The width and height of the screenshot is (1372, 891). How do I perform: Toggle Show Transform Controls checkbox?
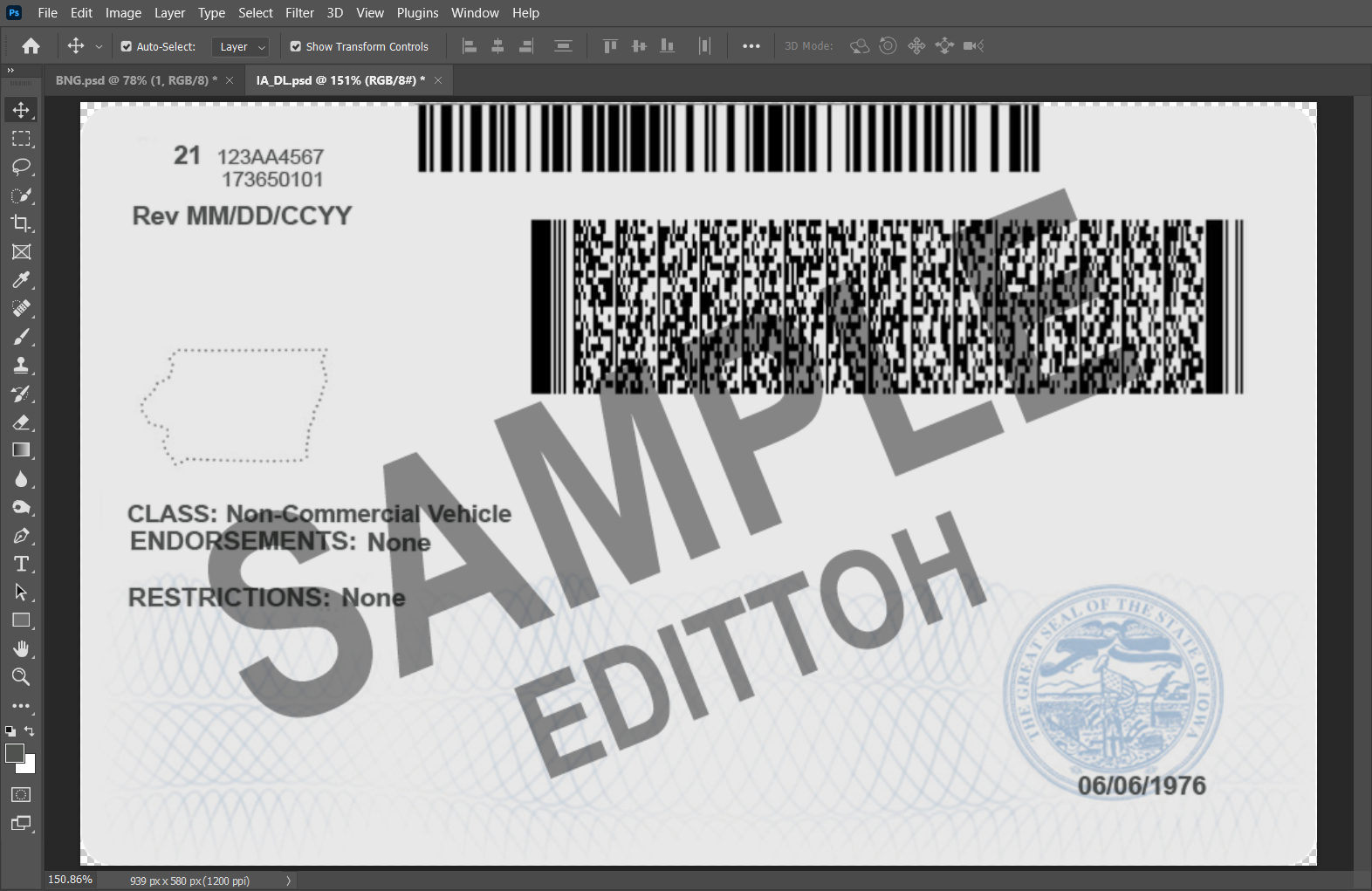click(x=296, y=46)
